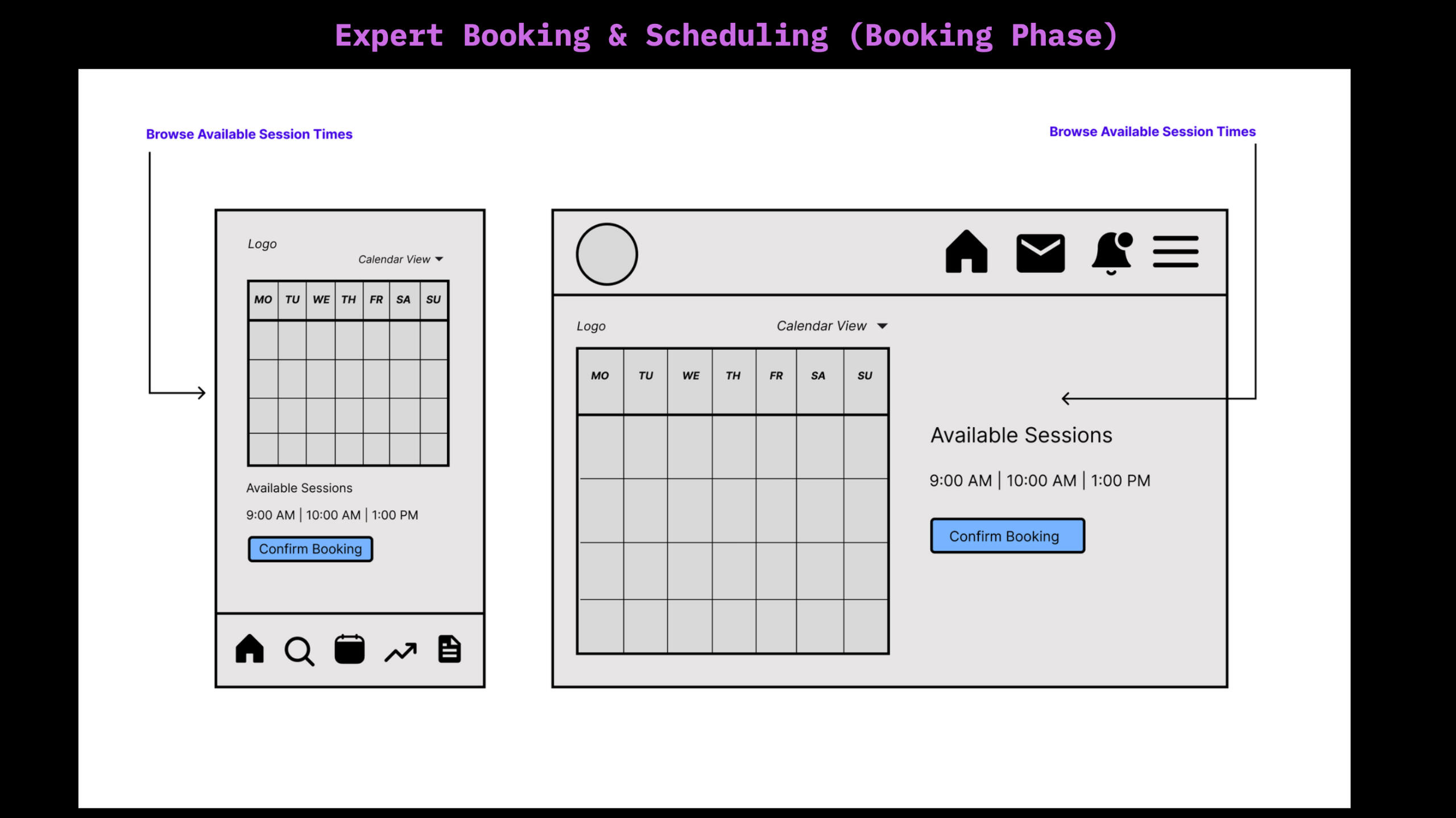Tap the calendar icon in bottom bar
This screenshot has height=818, width=1456.
pos(349,649)
